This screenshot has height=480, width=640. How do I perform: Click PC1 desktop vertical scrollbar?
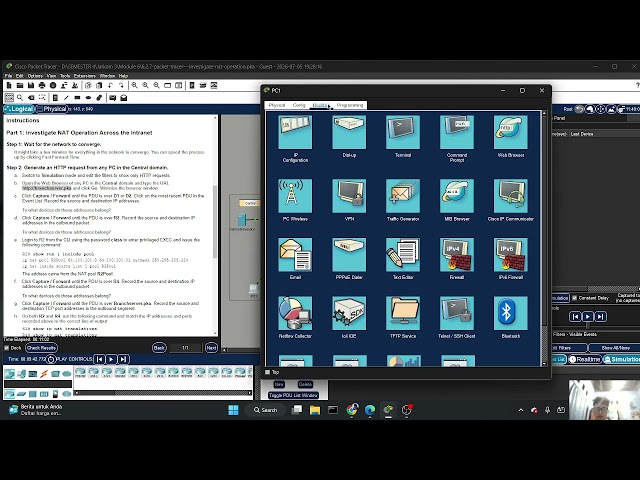[544, 239]
